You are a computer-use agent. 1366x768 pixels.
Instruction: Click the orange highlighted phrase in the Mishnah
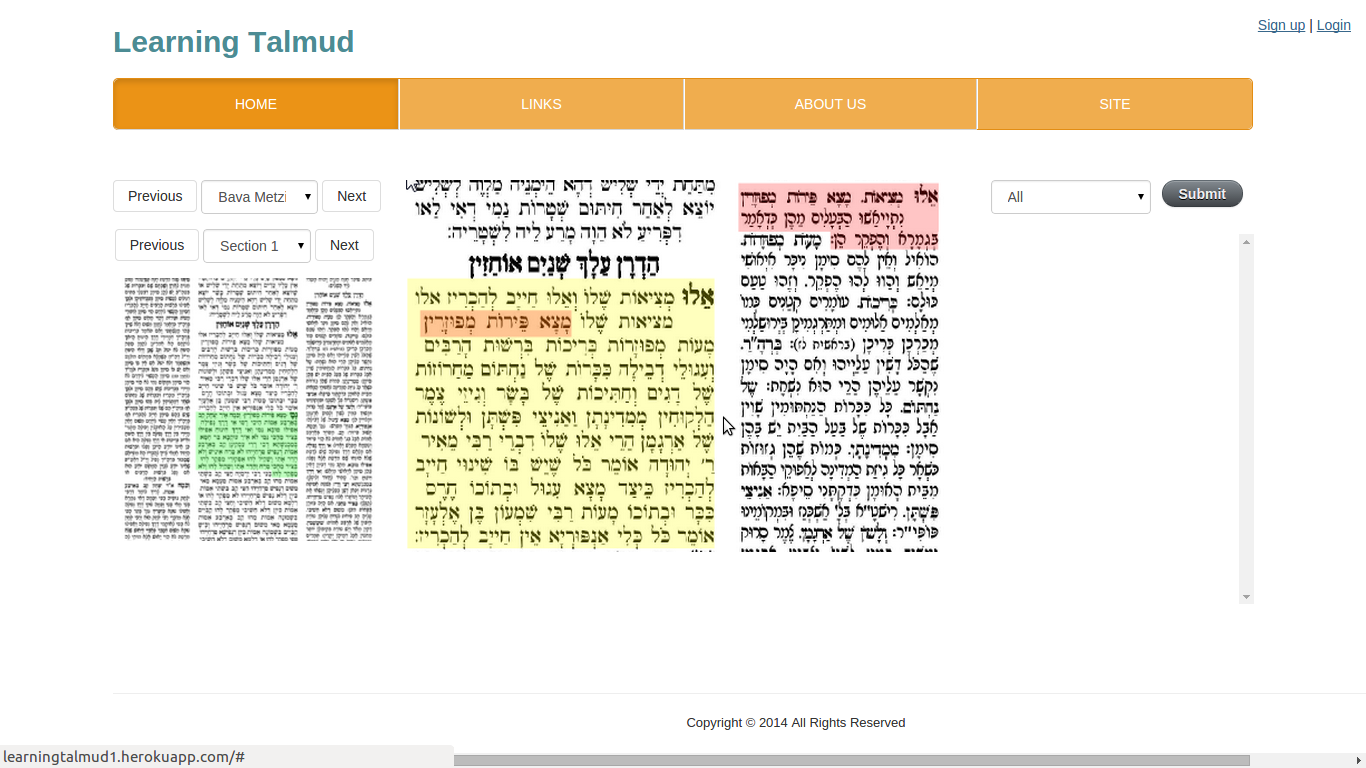pos(496,322)
